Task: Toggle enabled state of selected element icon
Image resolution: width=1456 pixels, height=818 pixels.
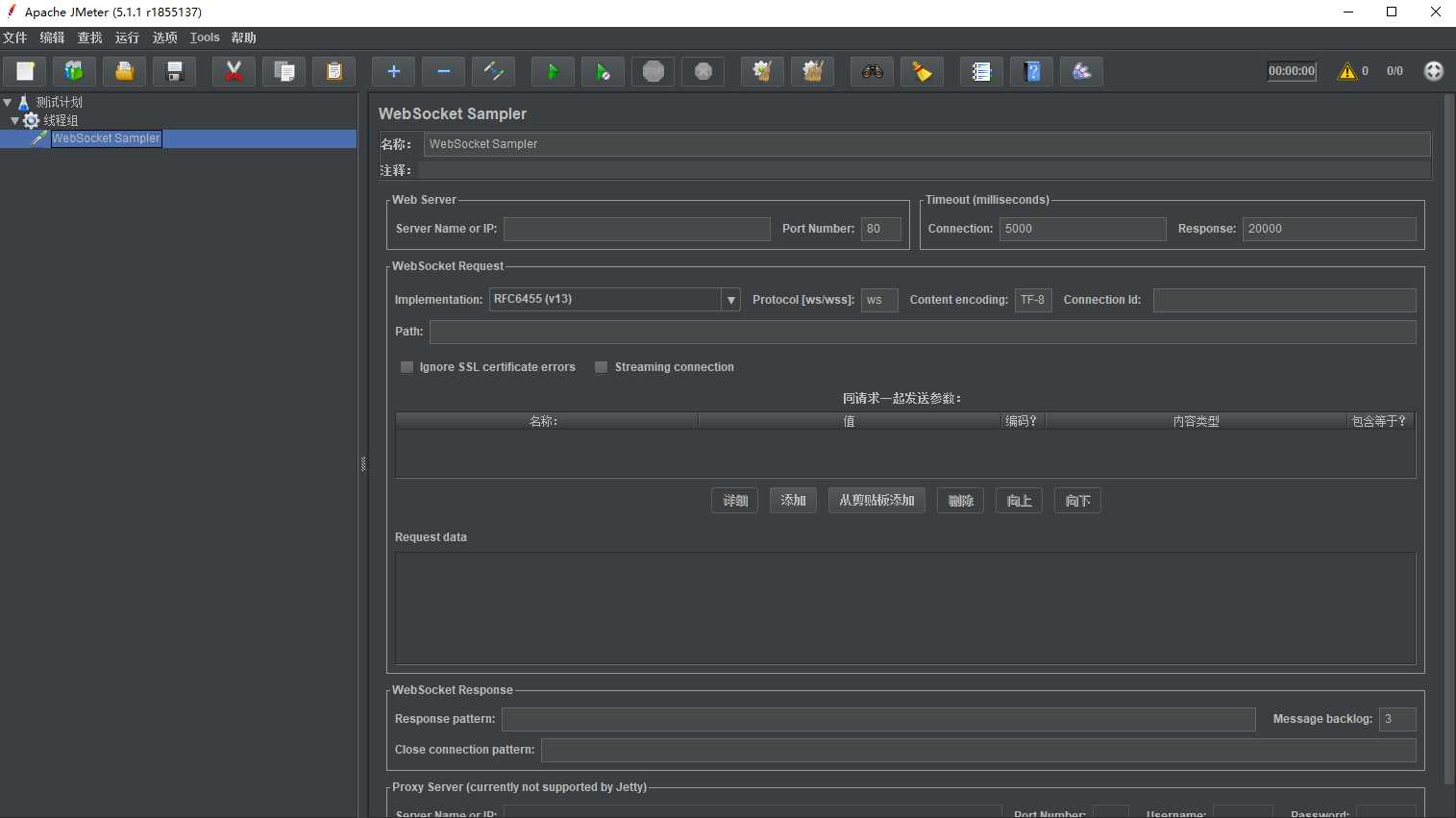Action: pos(493,71)
